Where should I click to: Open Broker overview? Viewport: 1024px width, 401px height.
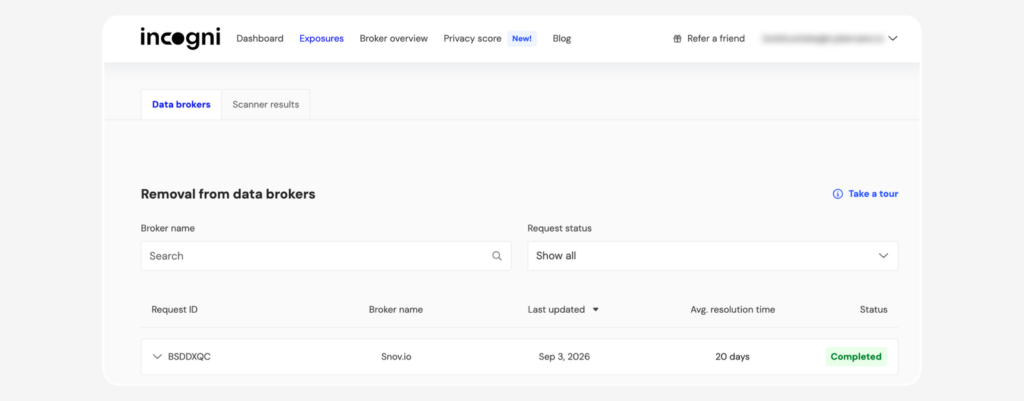[394, 39]
